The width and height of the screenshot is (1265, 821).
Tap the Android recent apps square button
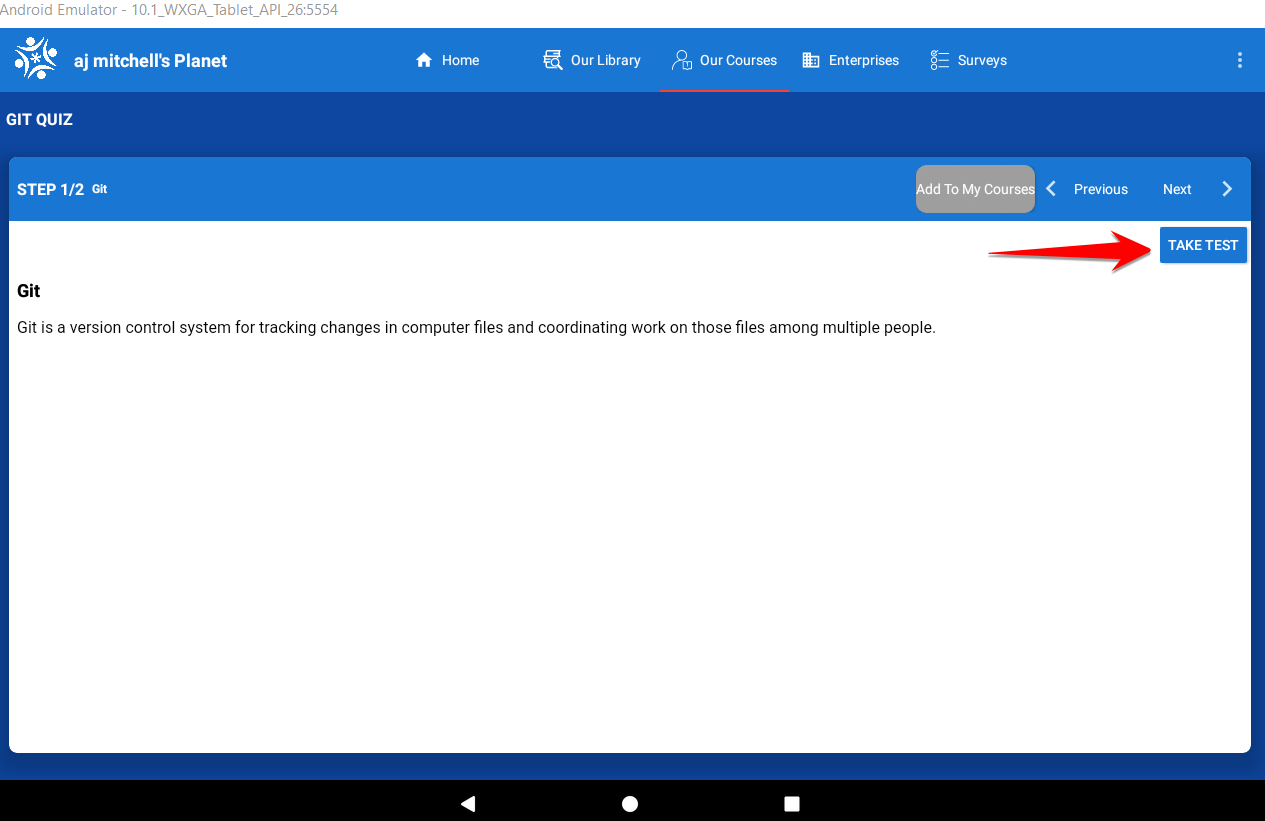[791, 803]
